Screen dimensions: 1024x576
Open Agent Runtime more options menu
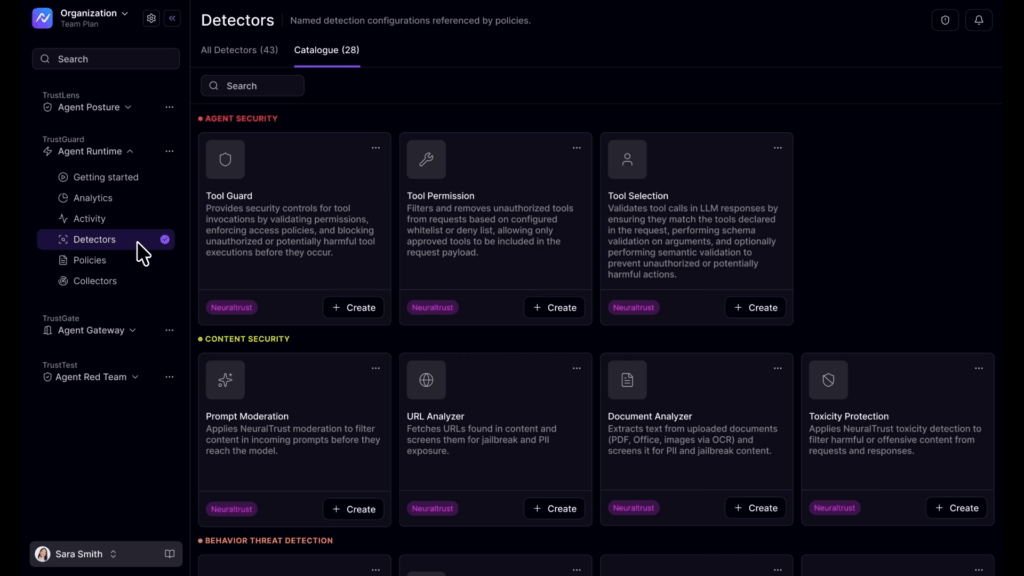169,152
